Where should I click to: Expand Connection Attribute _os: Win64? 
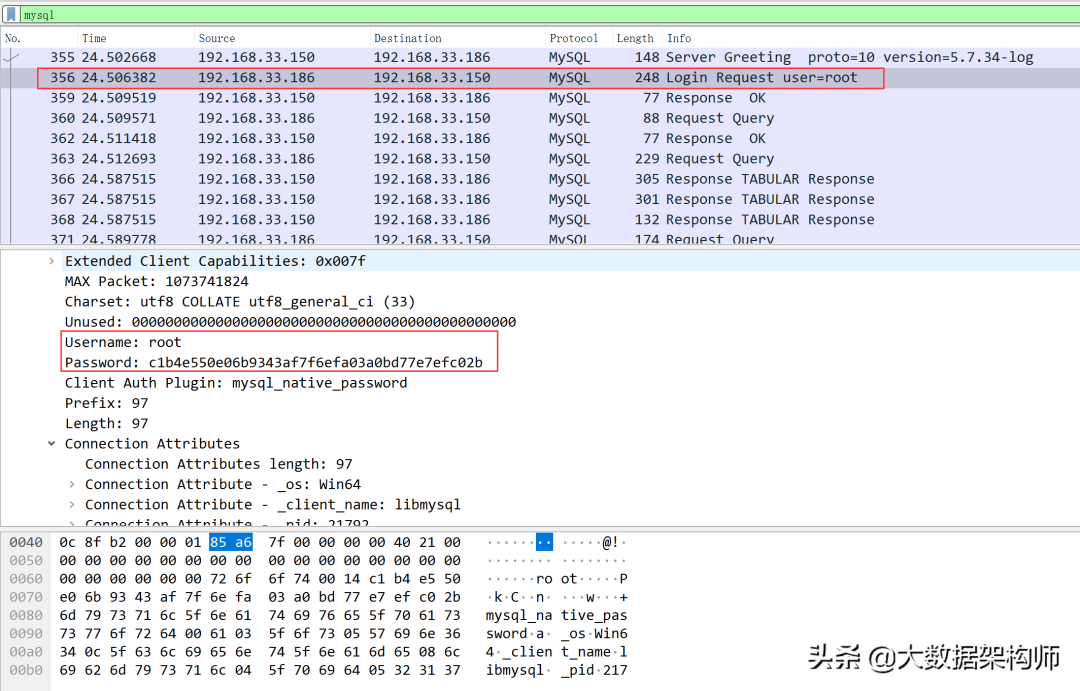(x=72, y=484)
